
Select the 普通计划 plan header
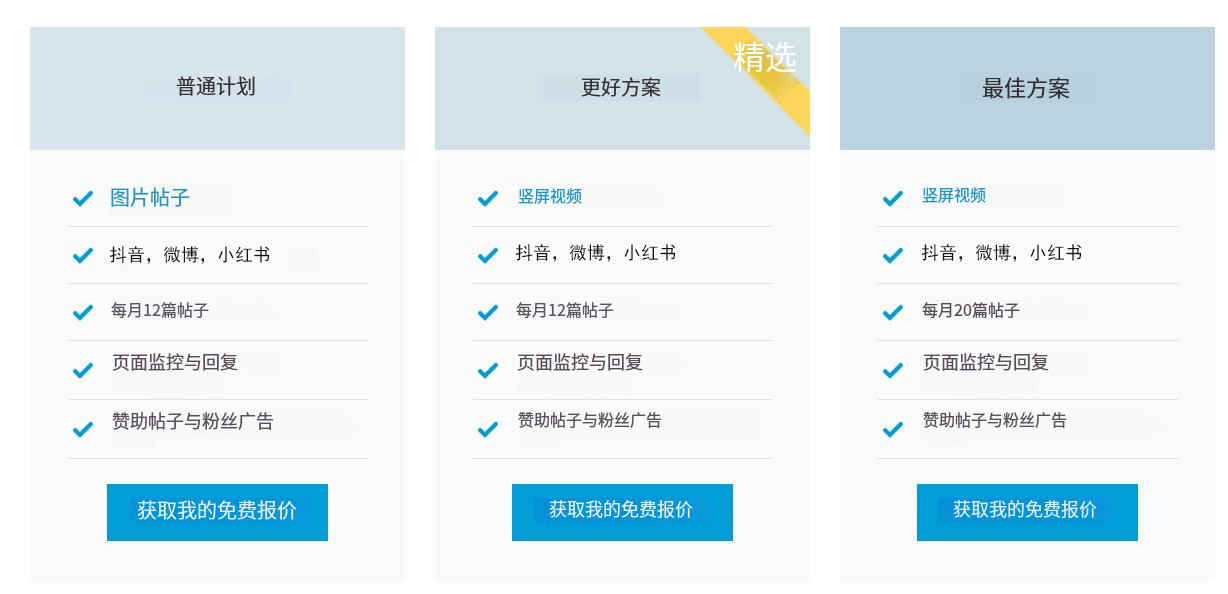(216, 87)
